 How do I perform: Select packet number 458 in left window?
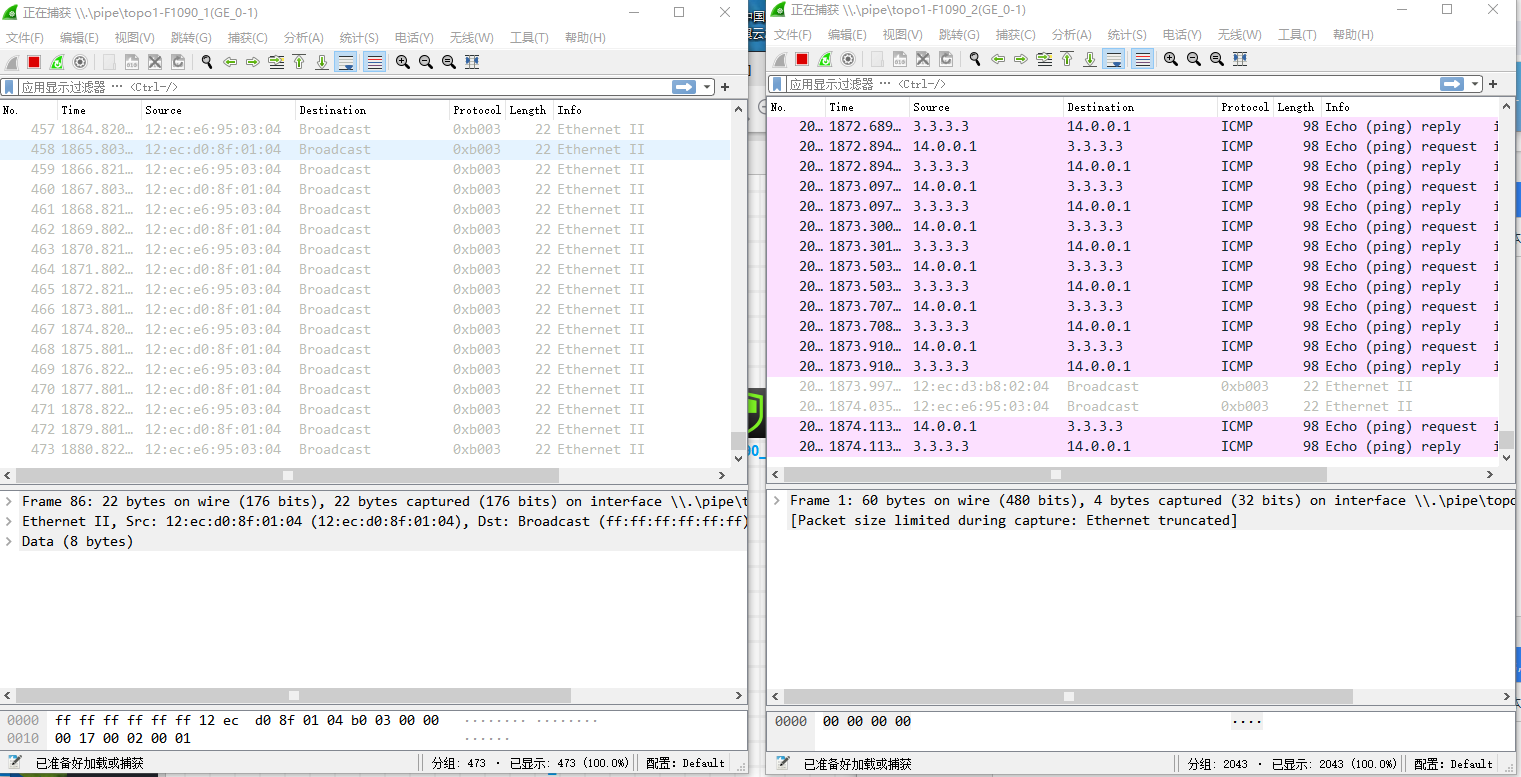pos(365,149)
